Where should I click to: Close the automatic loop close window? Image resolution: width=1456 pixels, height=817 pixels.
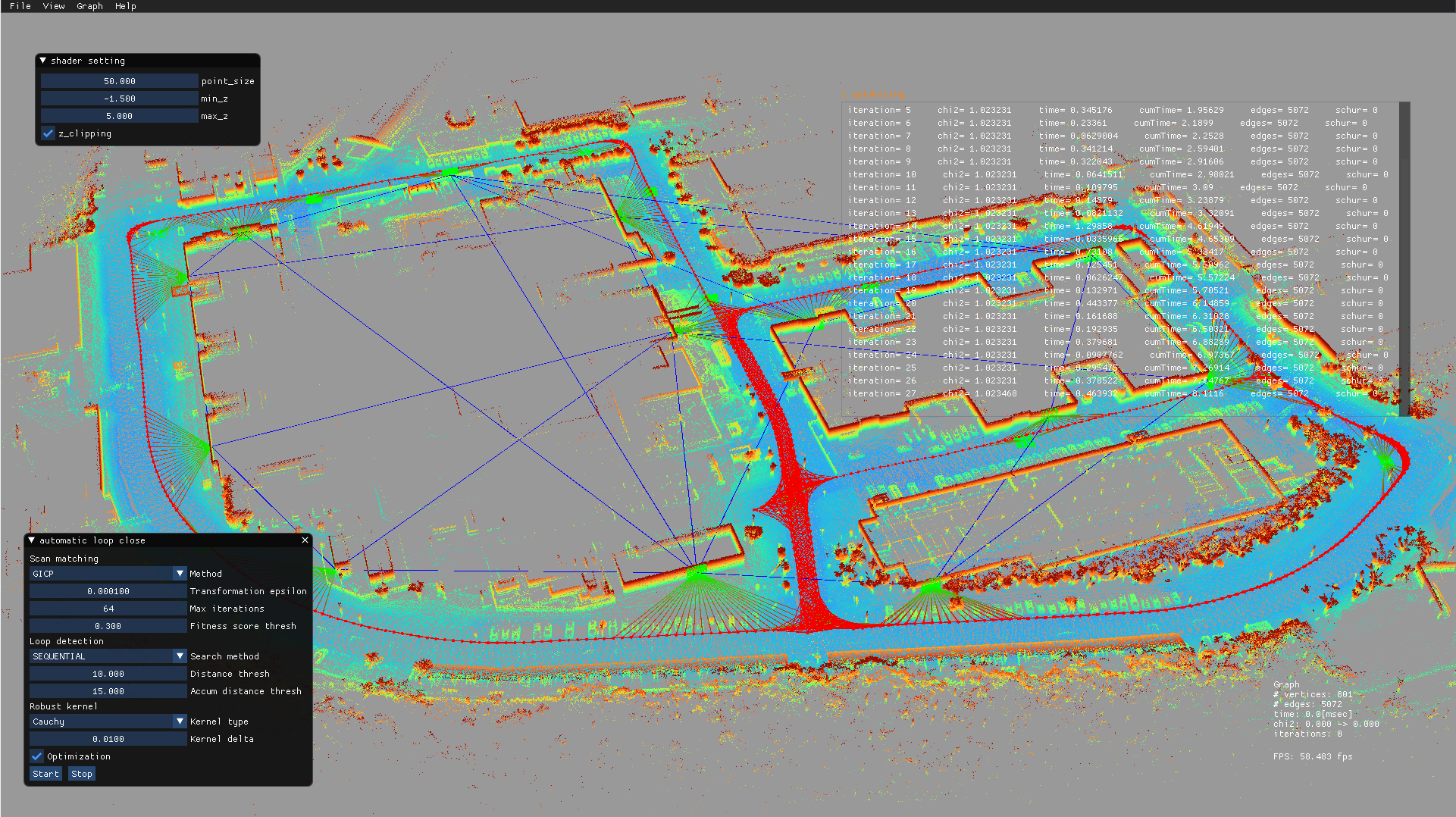tap(305, 540)
